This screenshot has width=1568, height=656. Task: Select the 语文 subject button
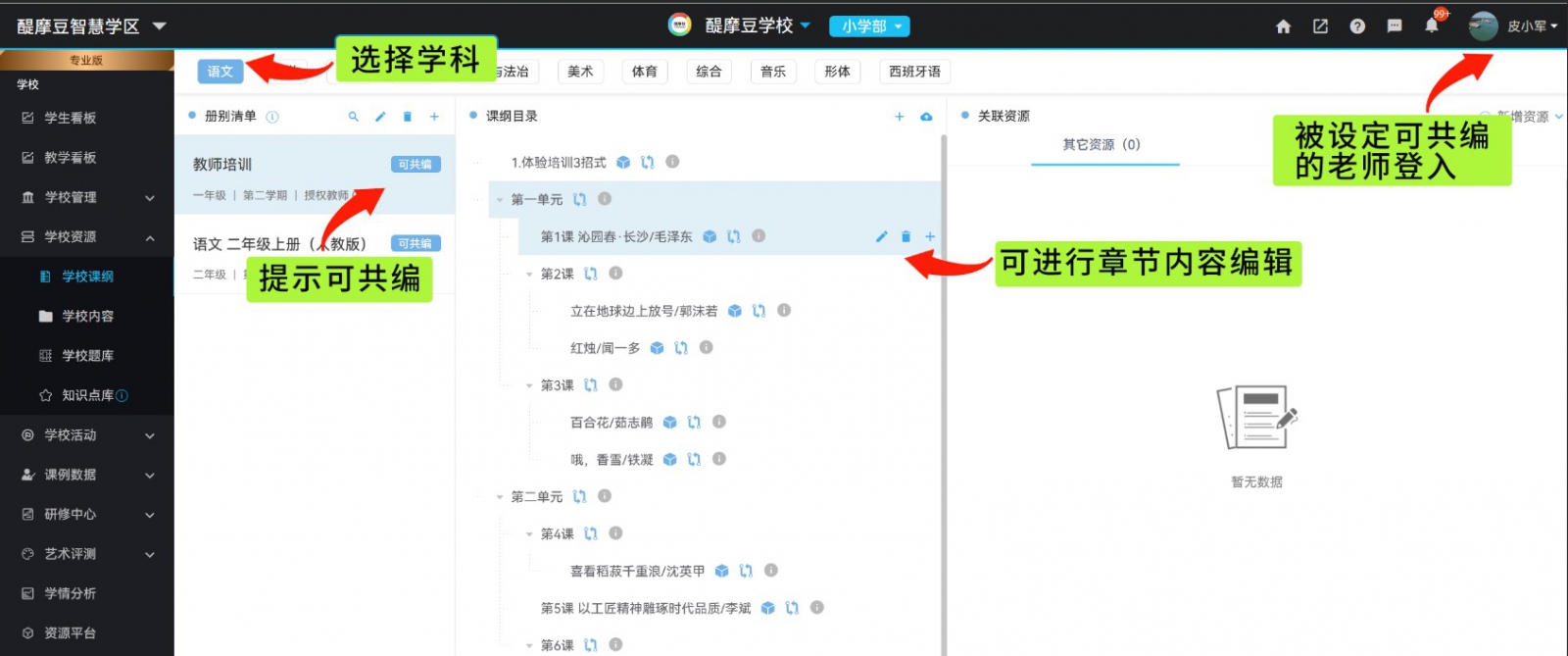[x=220, y=72]
